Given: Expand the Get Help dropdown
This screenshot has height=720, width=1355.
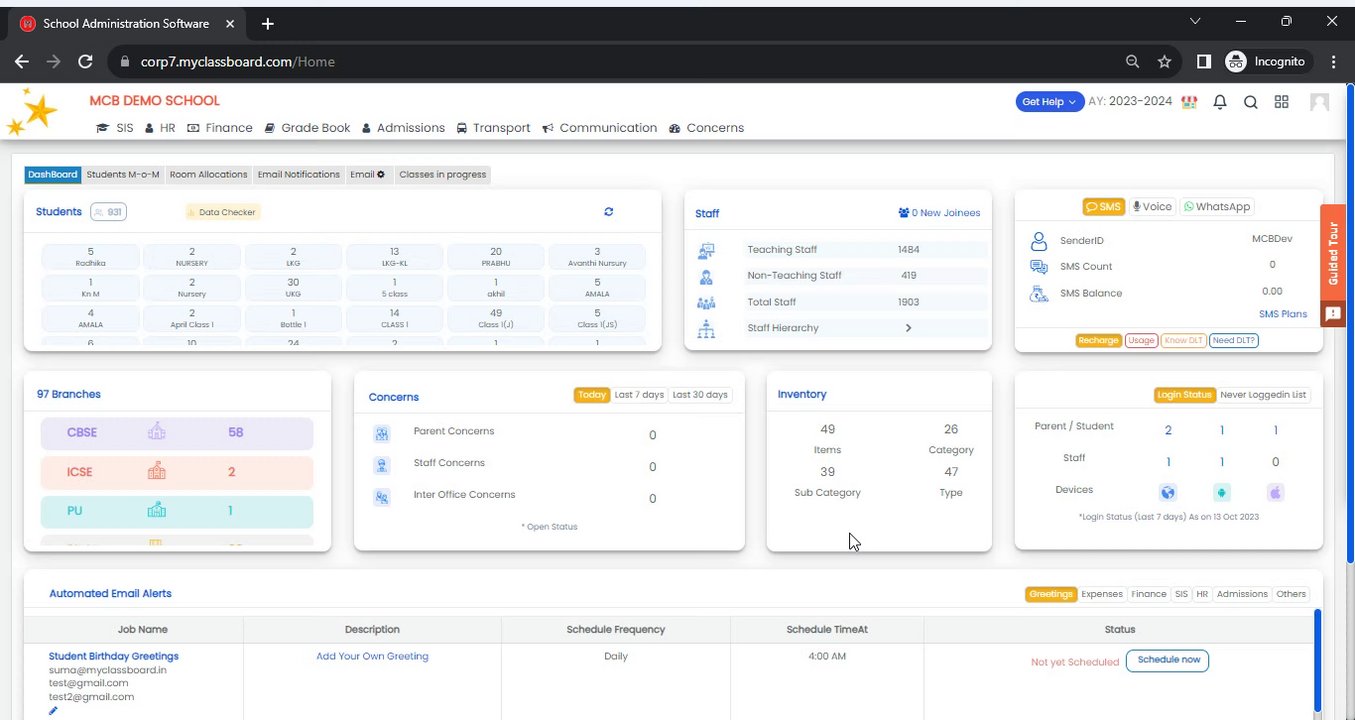Looking at the screenshot, I should pyautogui.click(x=1049, y=102).
